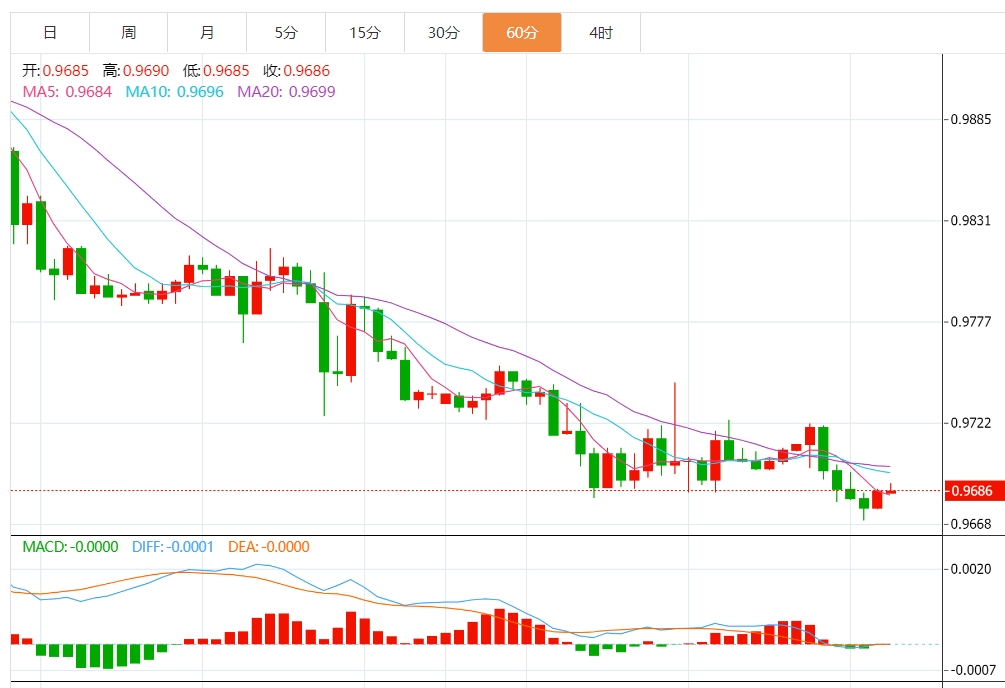Select the 周 weekly chart tab

(129, 33)
